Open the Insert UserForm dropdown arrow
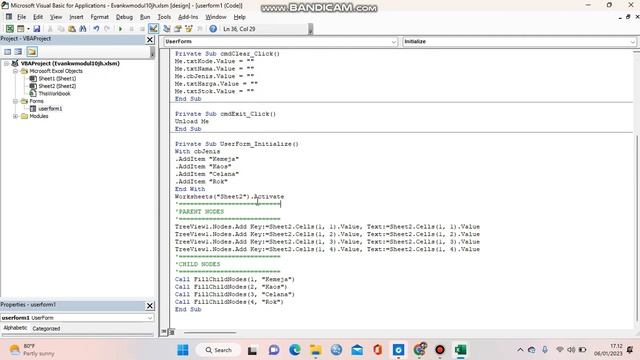This screenshot has width=640, height=360. pos(28,29)
